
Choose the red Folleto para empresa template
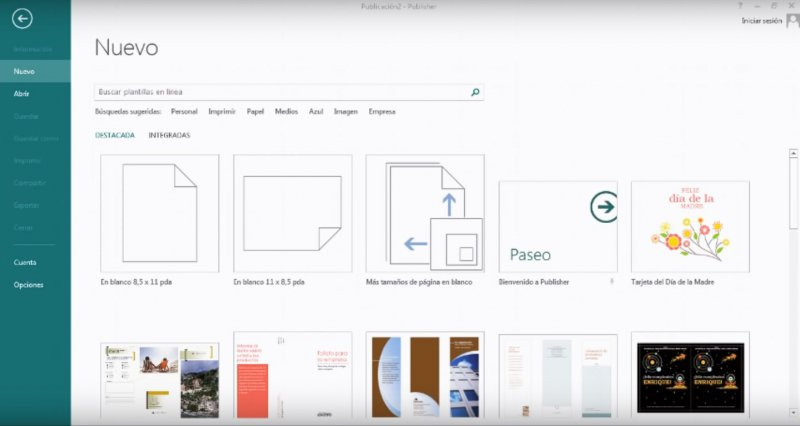tap(292, 375)
